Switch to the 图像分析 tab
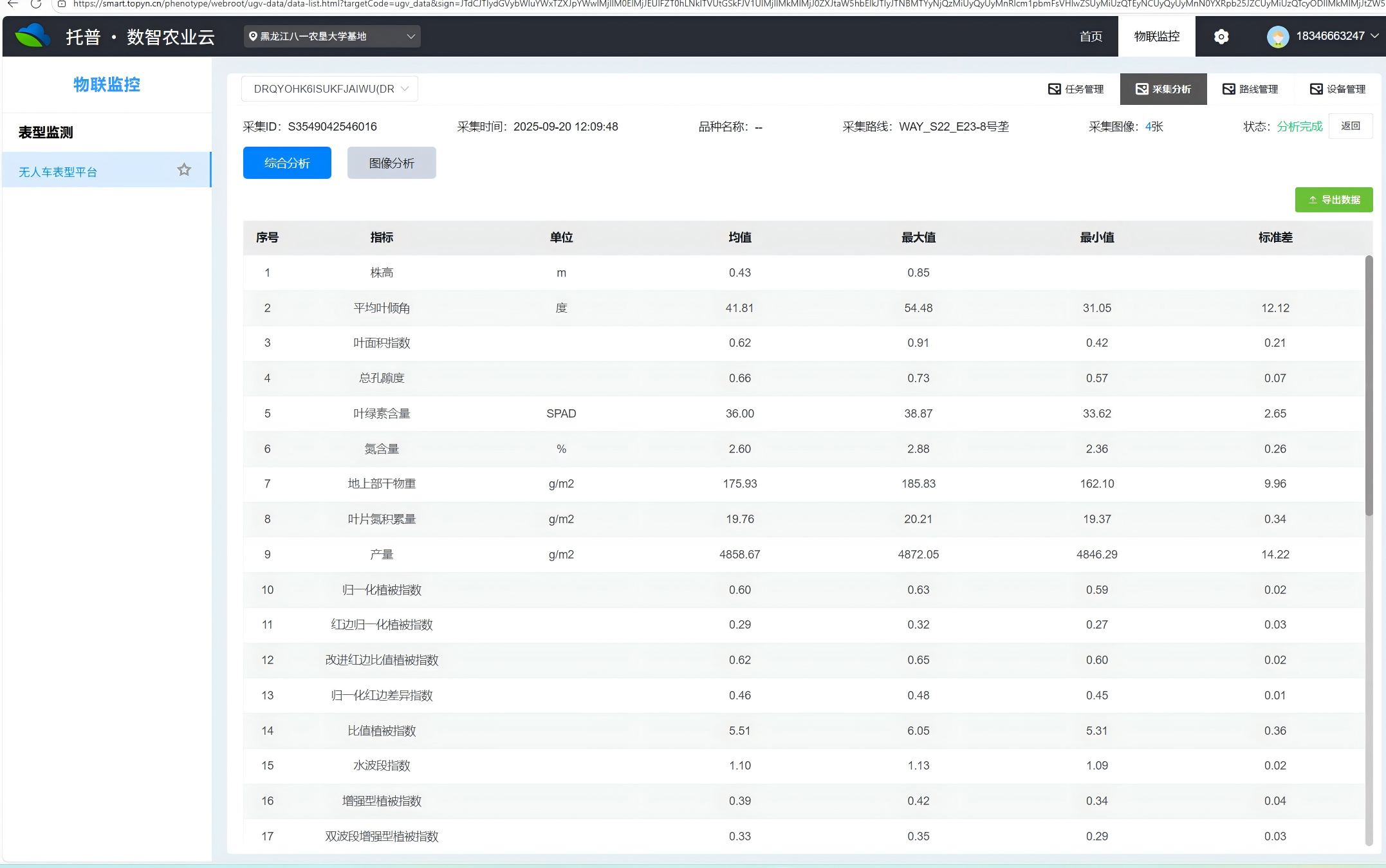 391,163
